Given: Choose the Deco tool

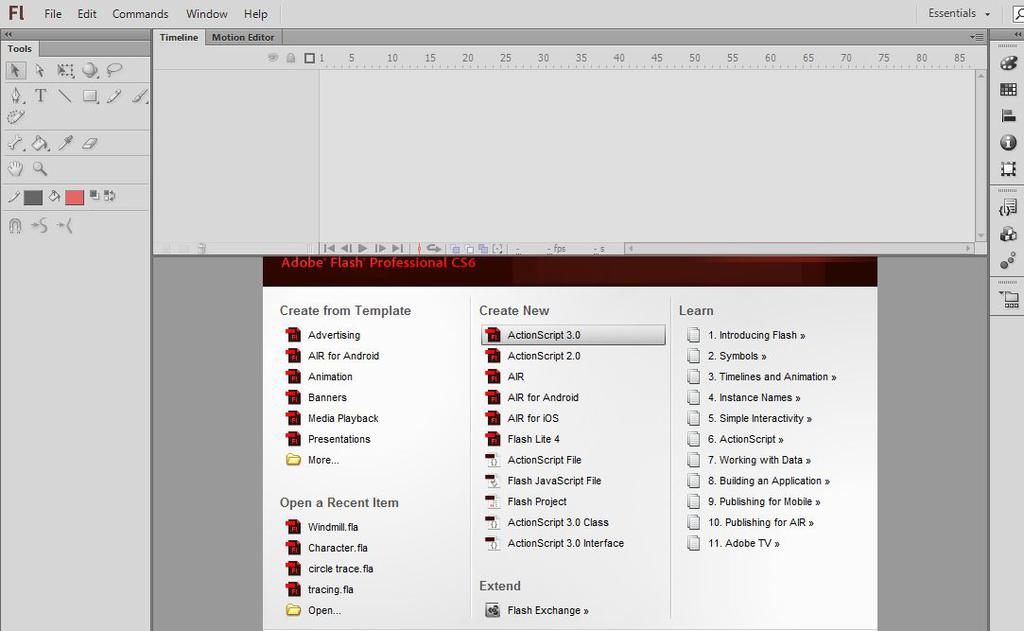Looking at the screenshot, I should (x=14, y=118).
